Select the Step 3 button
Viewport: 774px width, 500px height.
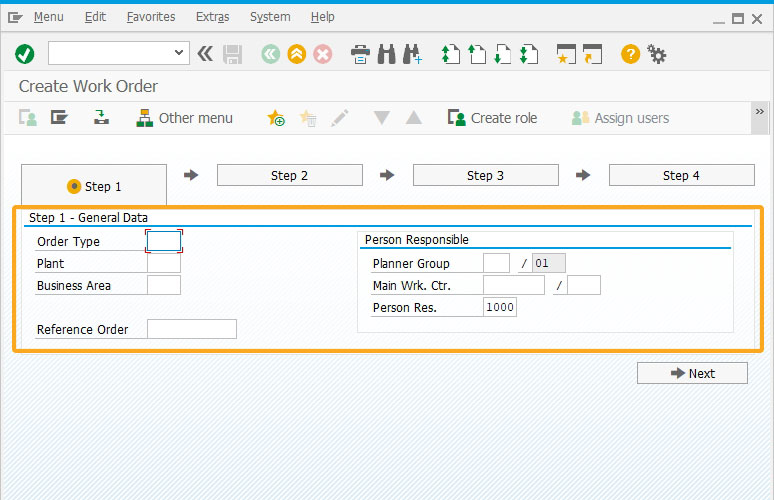[x=486, y=175]
